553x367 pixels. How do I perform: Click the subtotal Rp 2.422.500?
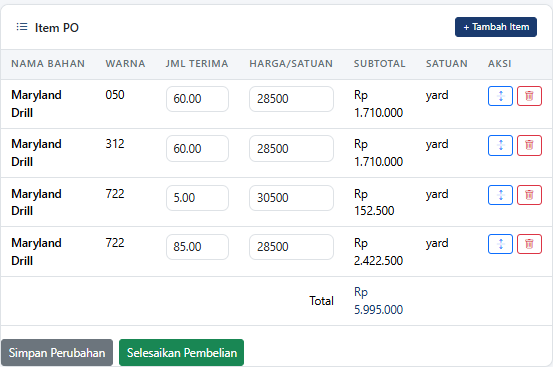coord(378,251)
